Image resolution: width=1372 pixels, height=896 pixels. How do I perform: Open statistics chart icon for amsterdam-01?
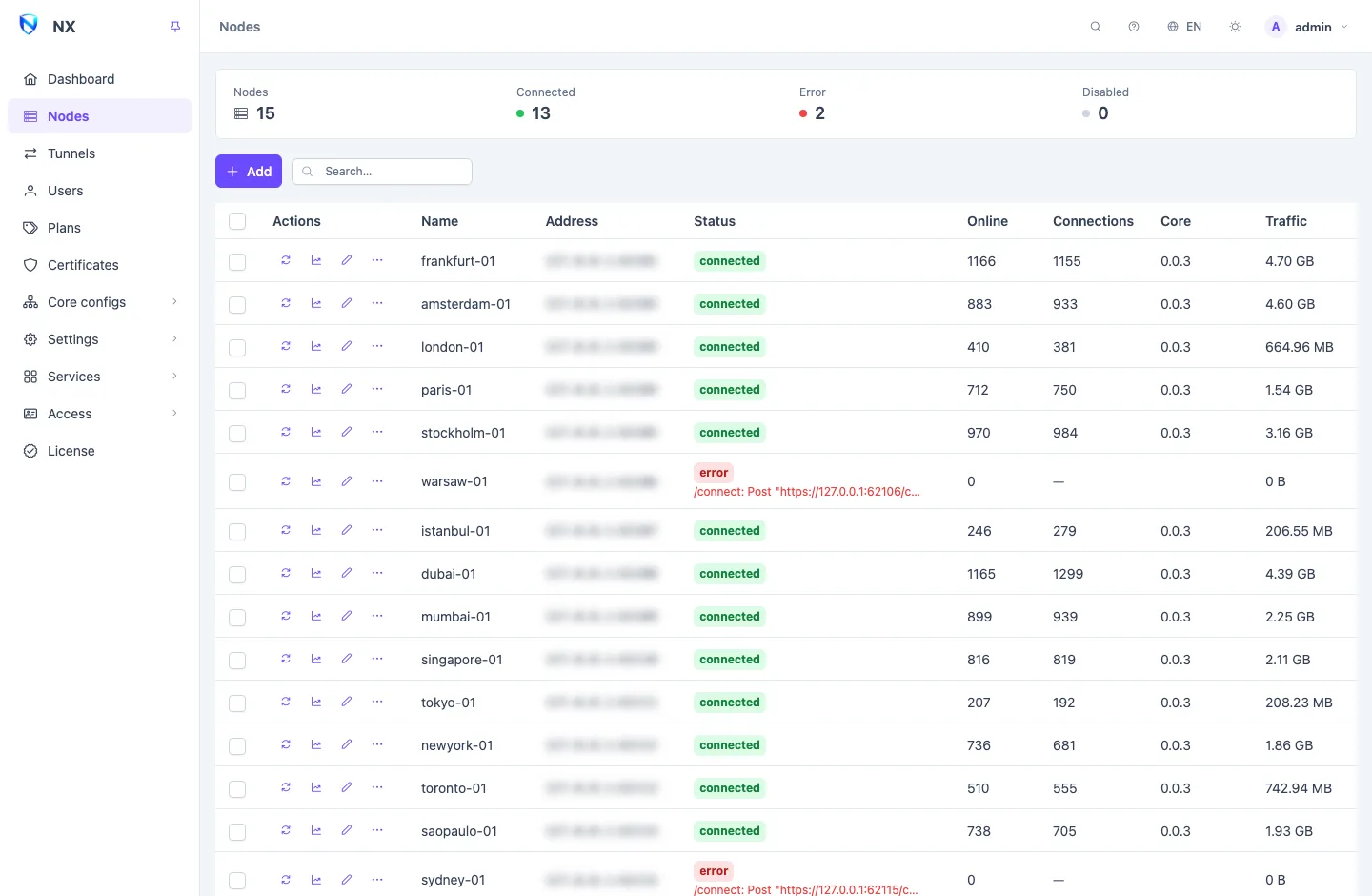(316, 303)
